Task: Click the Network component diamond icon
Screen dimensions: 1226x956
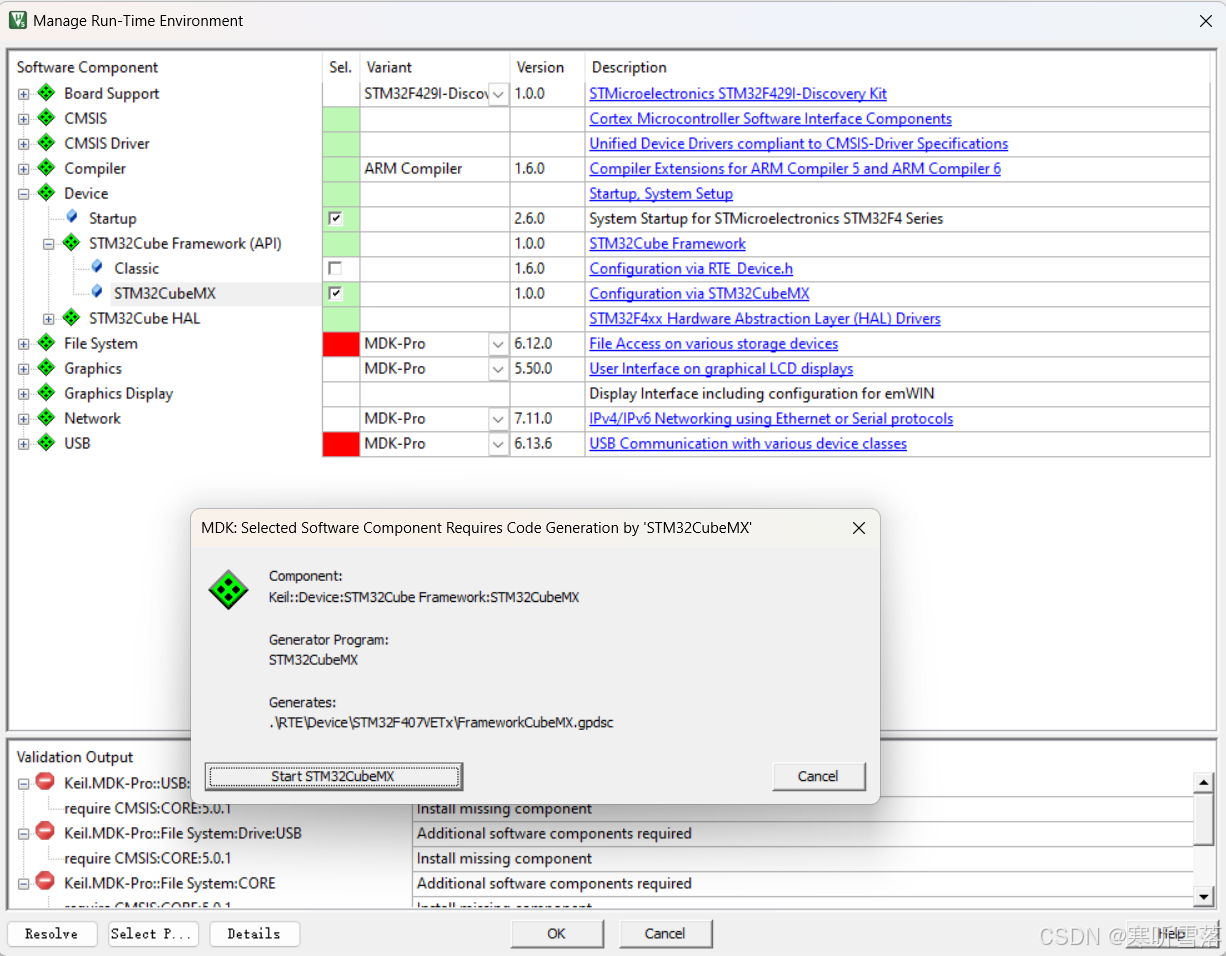Action: click(x=46, y=418)
